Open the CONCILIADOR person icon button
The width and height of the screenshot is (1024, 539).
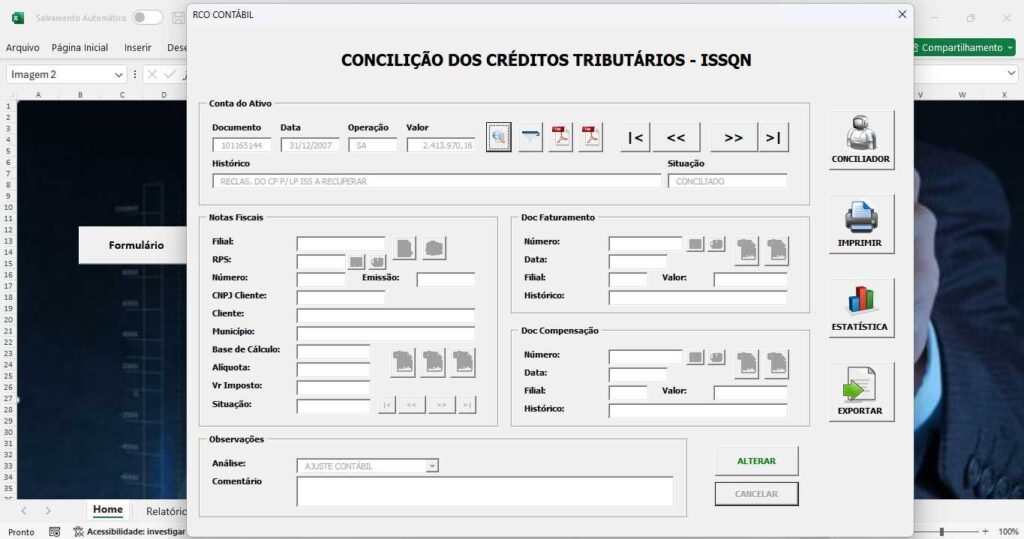click(861, 140)
